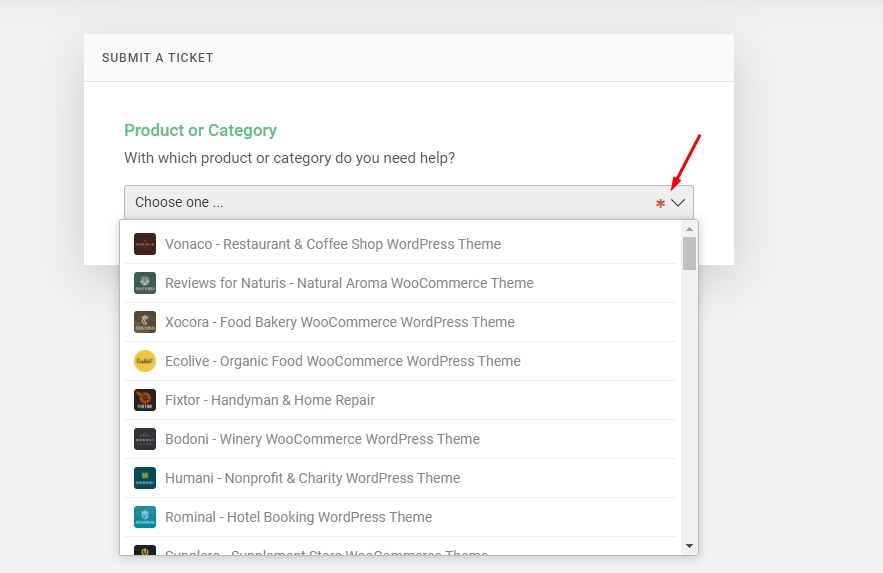Click the Bodoni winery logo icon
The image size is (883, 573).
click(x=145, y=439)
